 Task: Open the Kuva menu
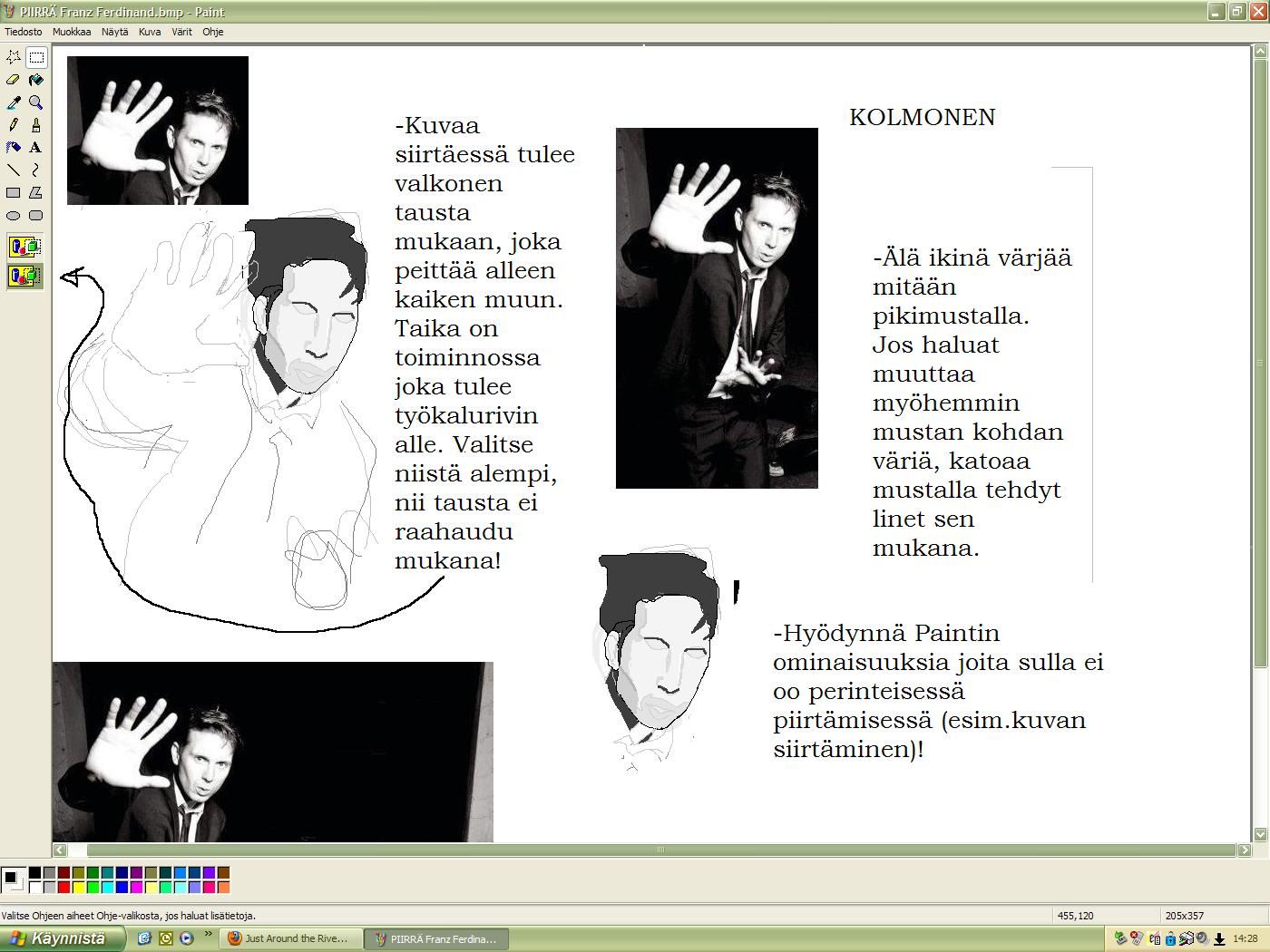click(150, 32)
